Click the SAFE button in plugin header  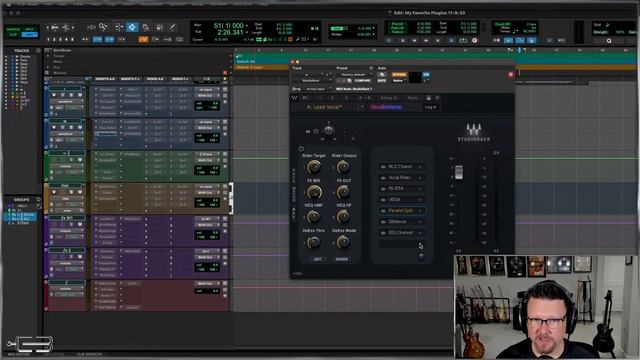[382, 81]
